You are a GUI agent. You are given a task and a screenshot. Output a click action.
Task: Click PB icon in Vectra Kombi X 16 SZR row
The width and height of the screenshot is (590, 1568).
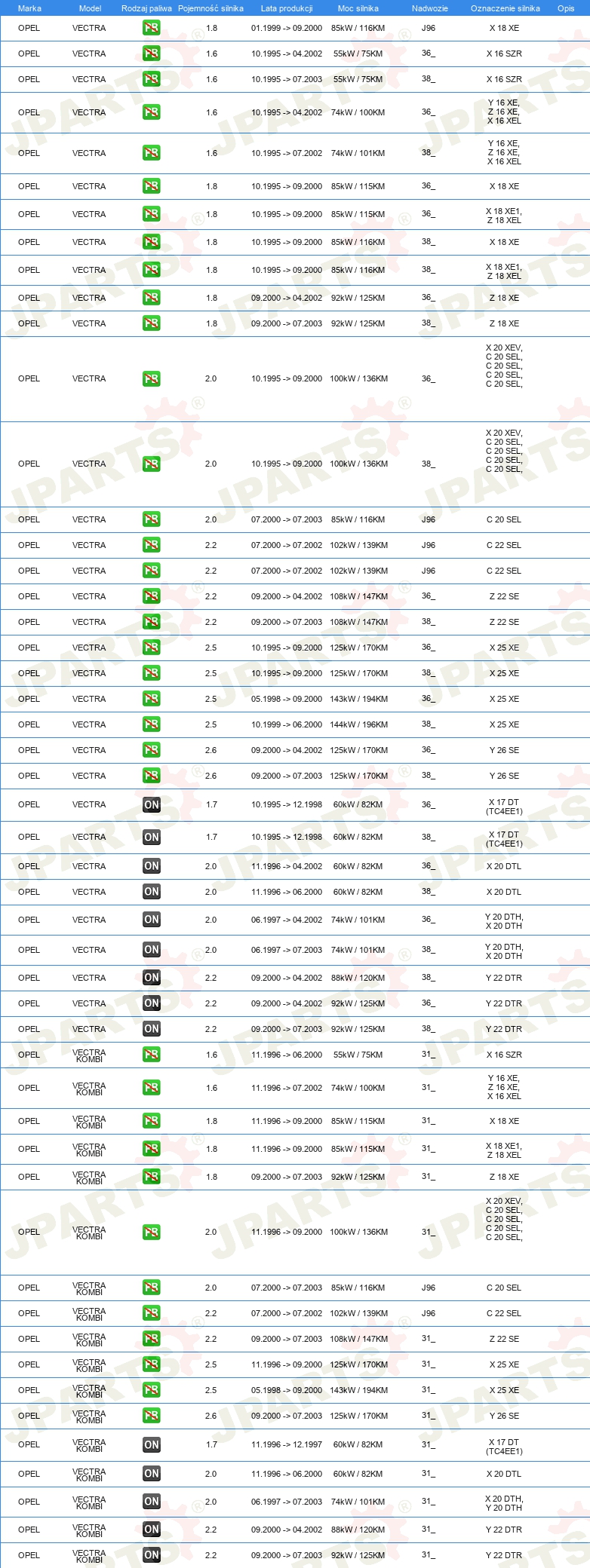[x=151, y=1055]
